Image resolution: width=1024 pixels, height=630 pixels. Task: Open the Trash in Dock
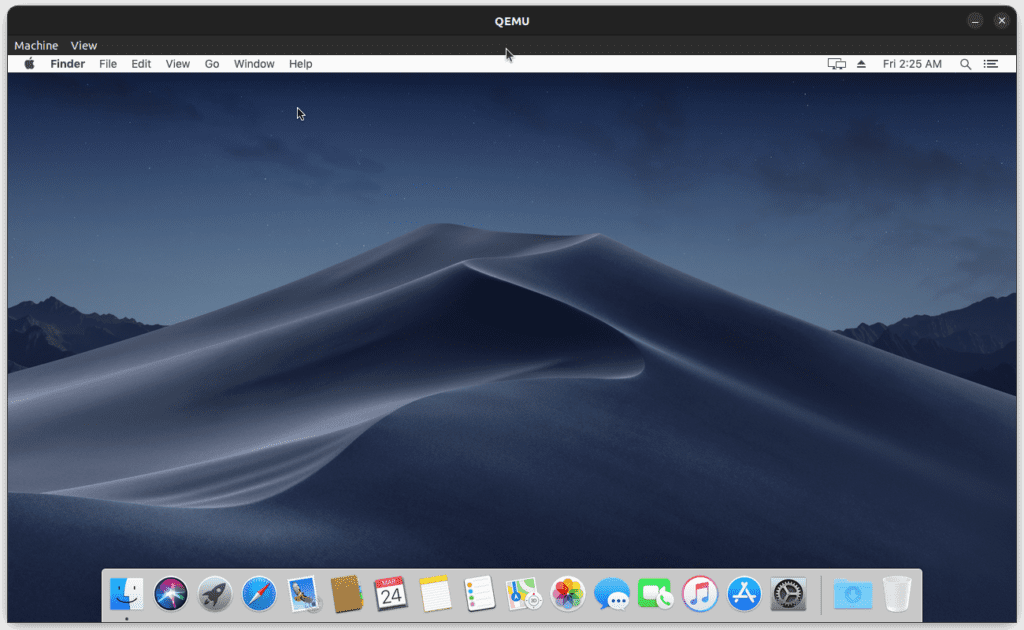click(897, 594)
